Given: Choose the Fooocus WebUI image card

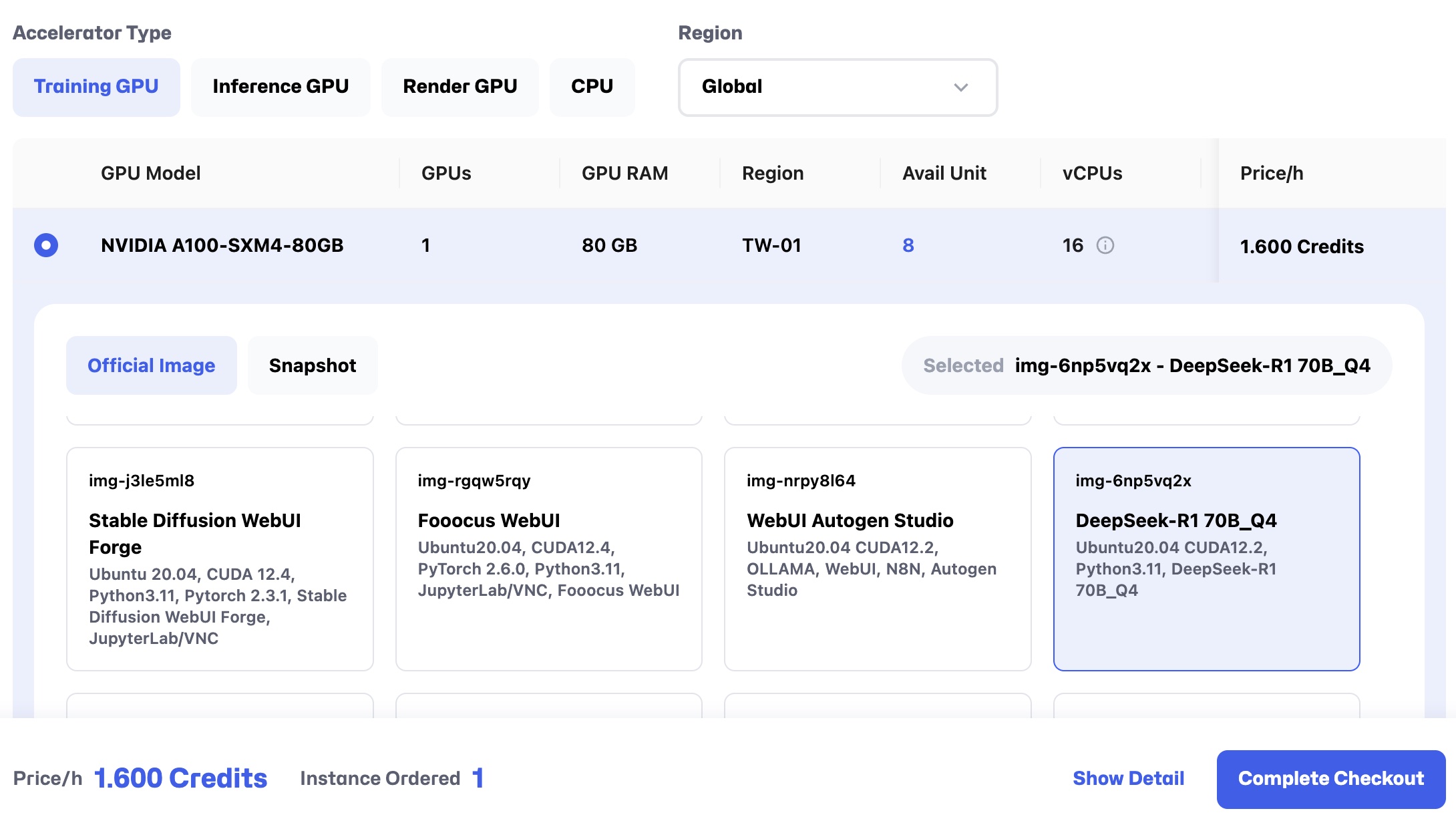Looking at the screenshot, I should (548, 558).
